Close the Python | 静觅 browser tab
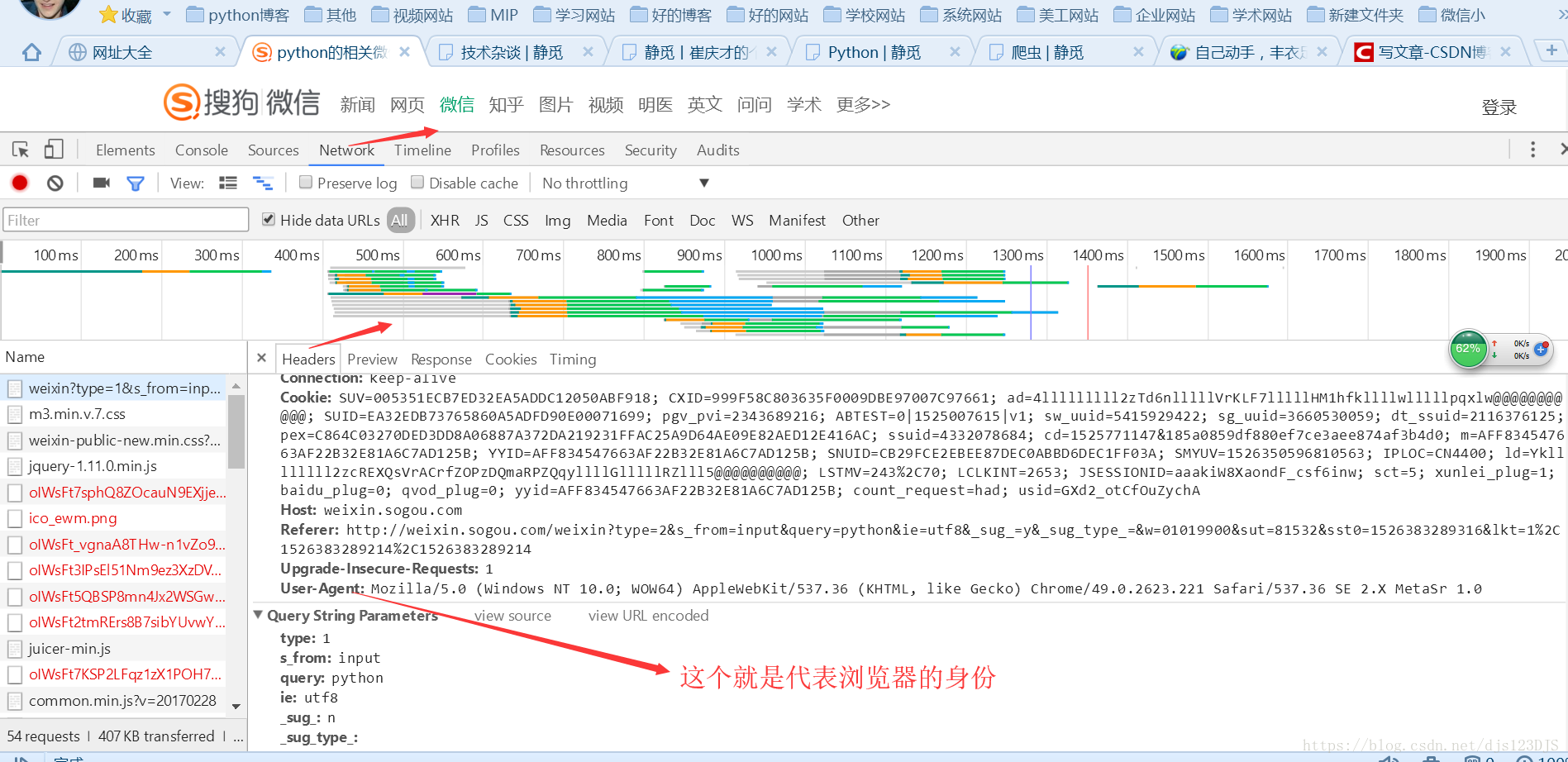The width and height of the screenshot is (1568, 762). tap(955, 52)
